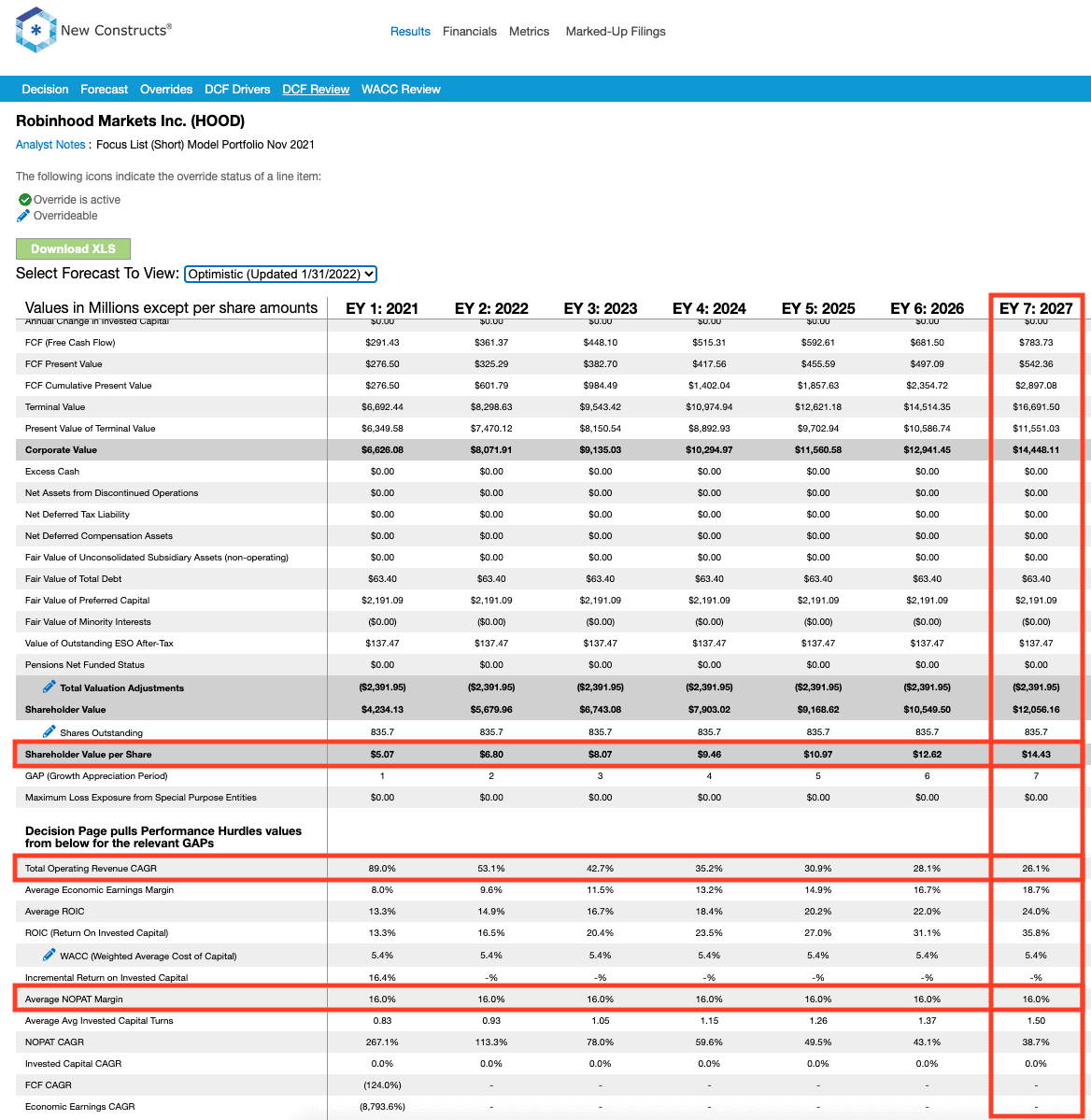Click the 89.0% revenue CAGR cell

point(382,869)
